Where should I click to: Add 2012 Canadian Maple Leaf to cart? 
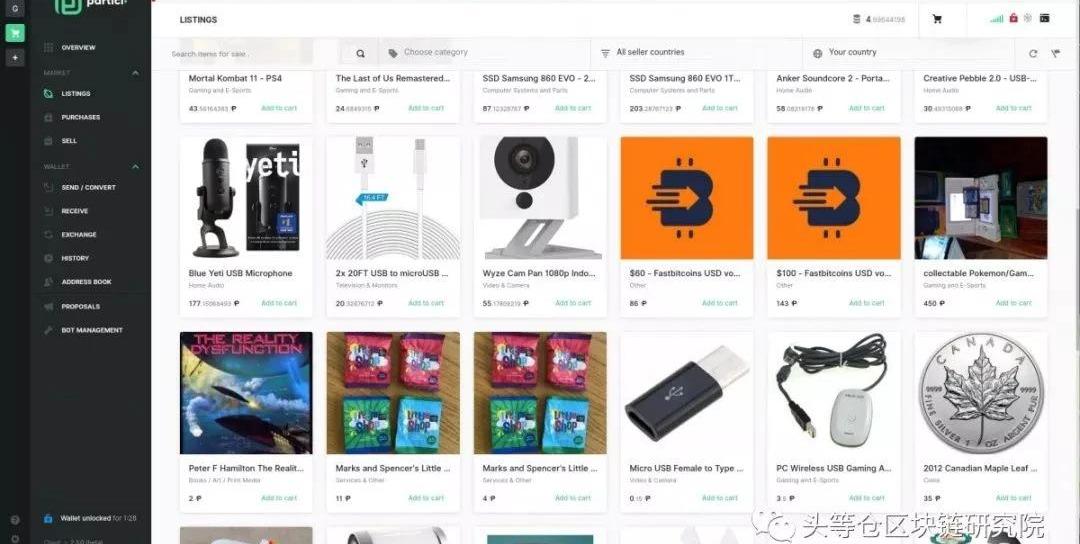(x=1013, y=498)
